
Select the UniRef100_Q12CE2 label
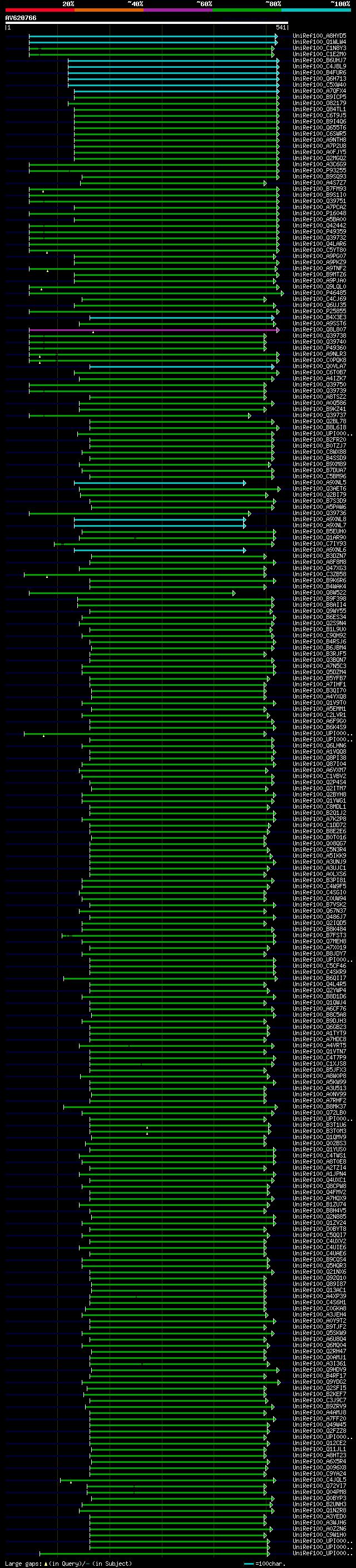click(319, 1443)
